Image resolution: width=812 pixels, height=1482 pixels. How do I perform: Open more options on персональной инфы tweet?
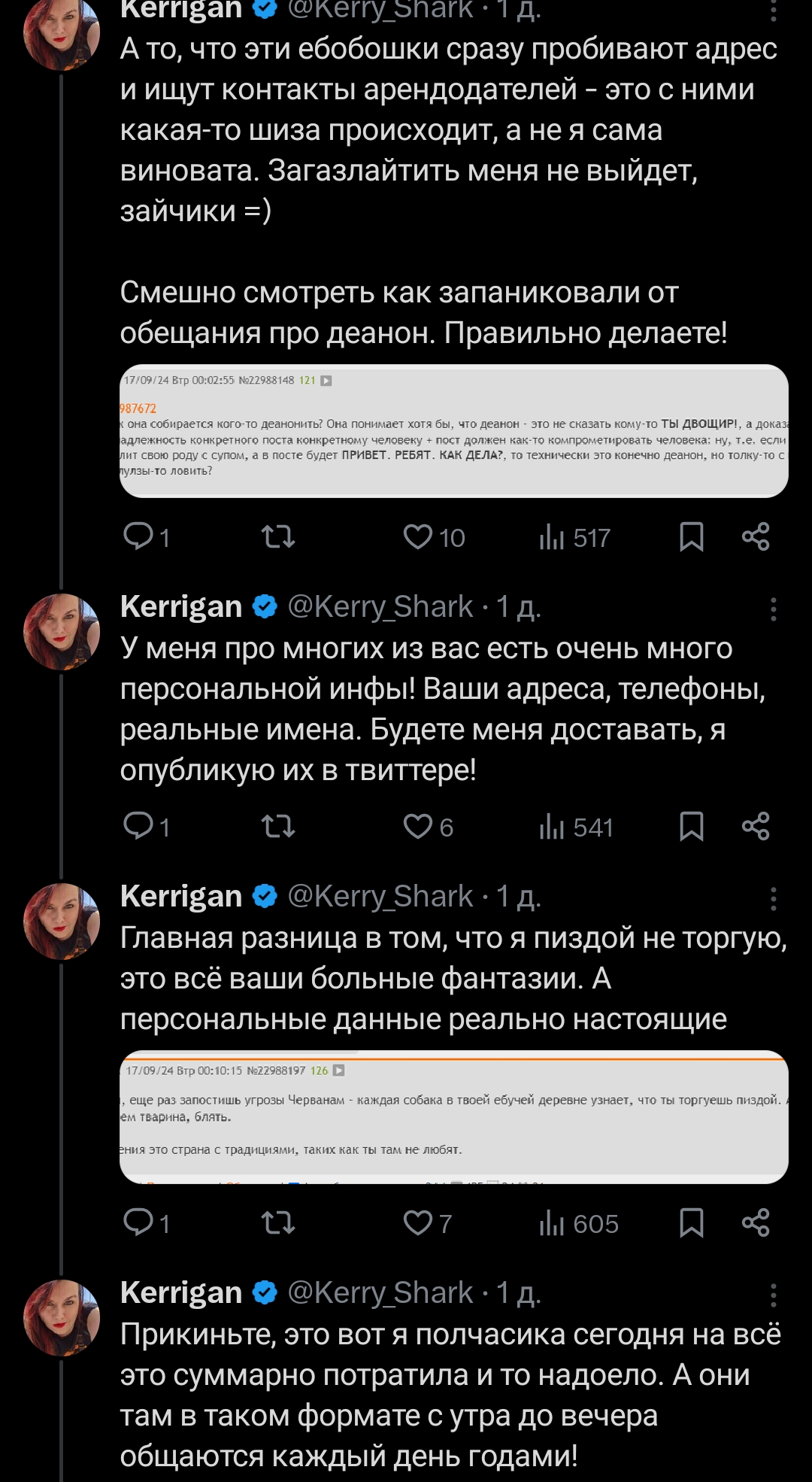click(x=773, y=609)
